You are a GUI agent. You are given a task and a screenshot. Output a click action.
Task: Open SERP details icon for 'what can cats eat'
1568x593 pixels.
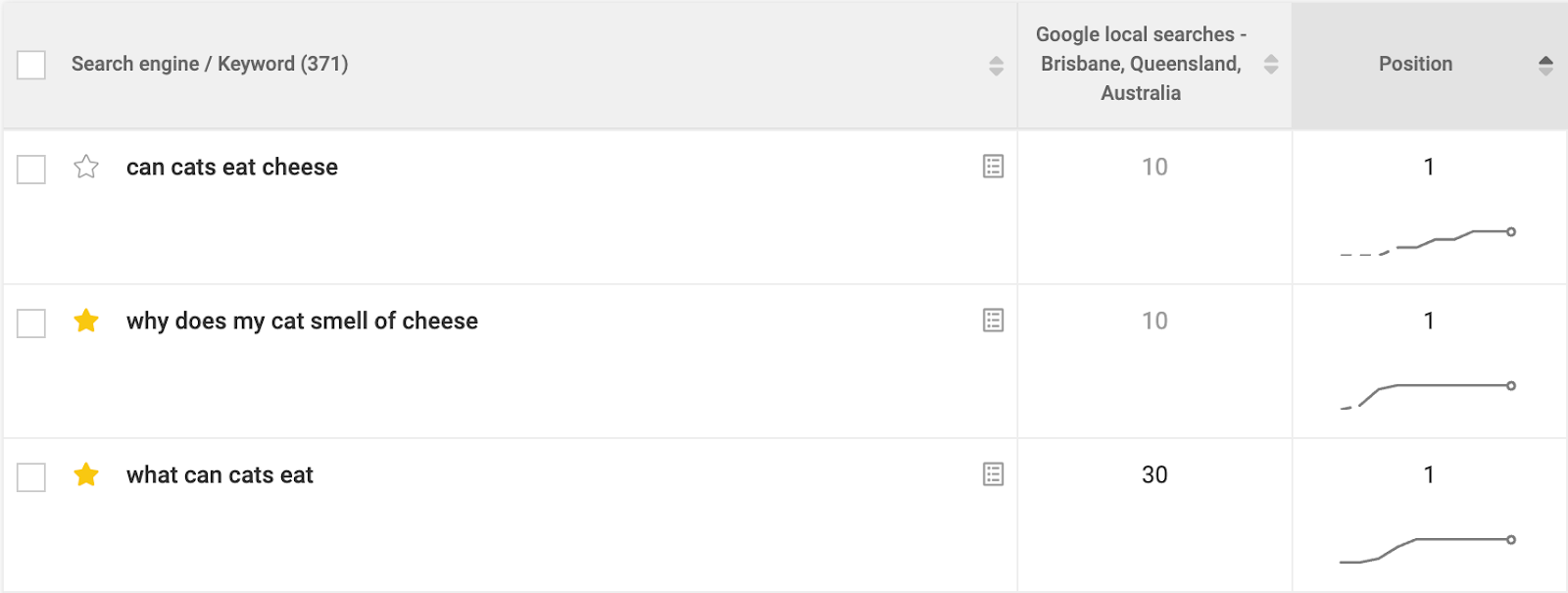tap(993, 474)
